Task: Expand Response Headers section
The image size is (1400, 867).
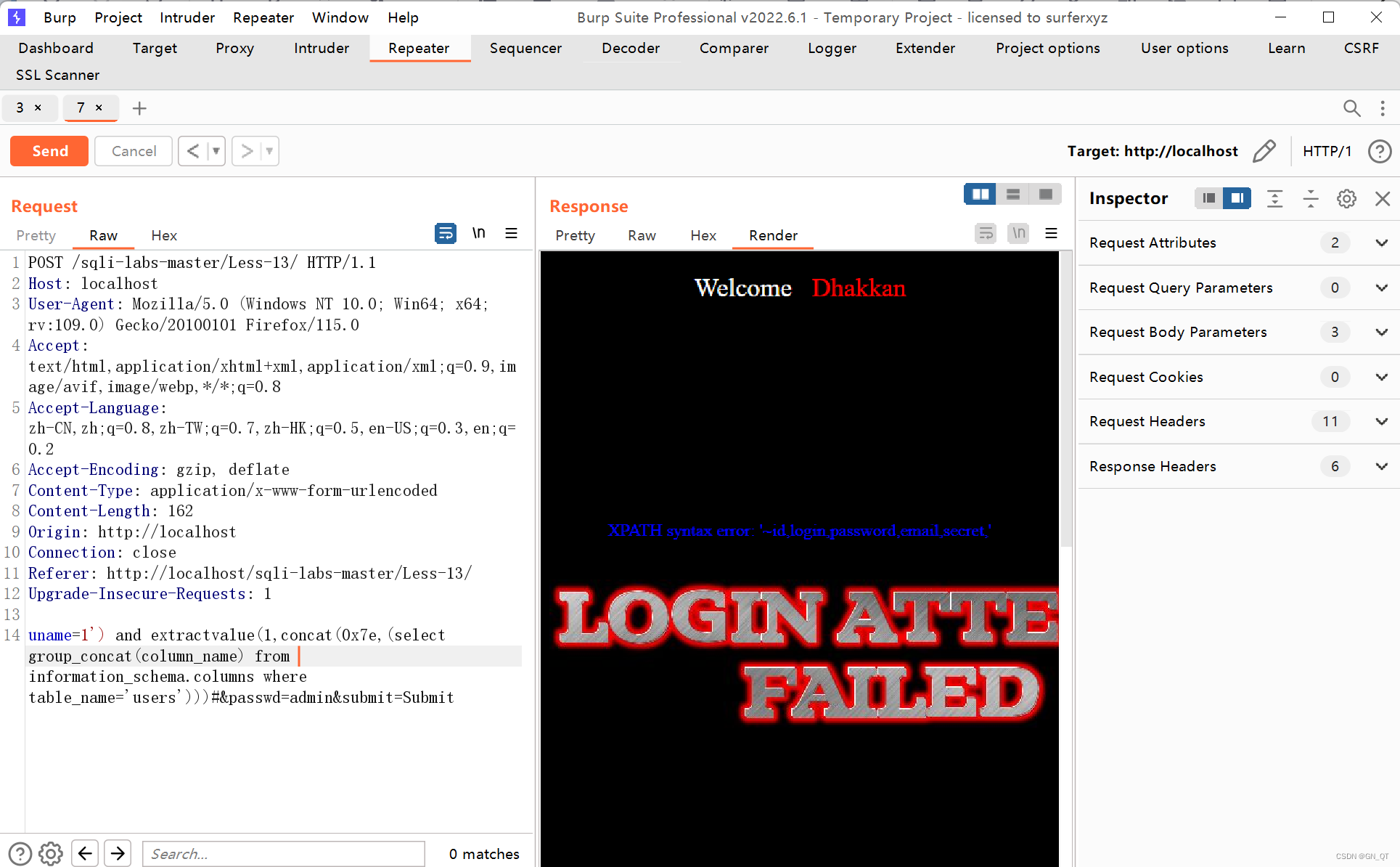Action: pos(1381,466)
